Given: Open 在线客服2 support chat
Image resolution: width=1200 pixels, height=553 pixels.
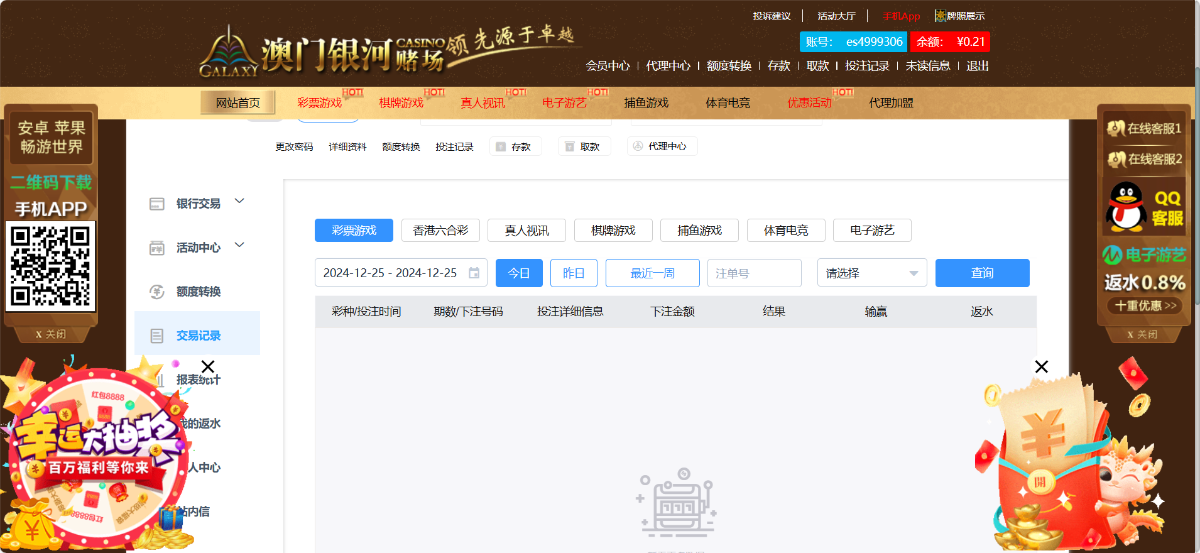Looking at the screenshot, I should point(1144,159).
